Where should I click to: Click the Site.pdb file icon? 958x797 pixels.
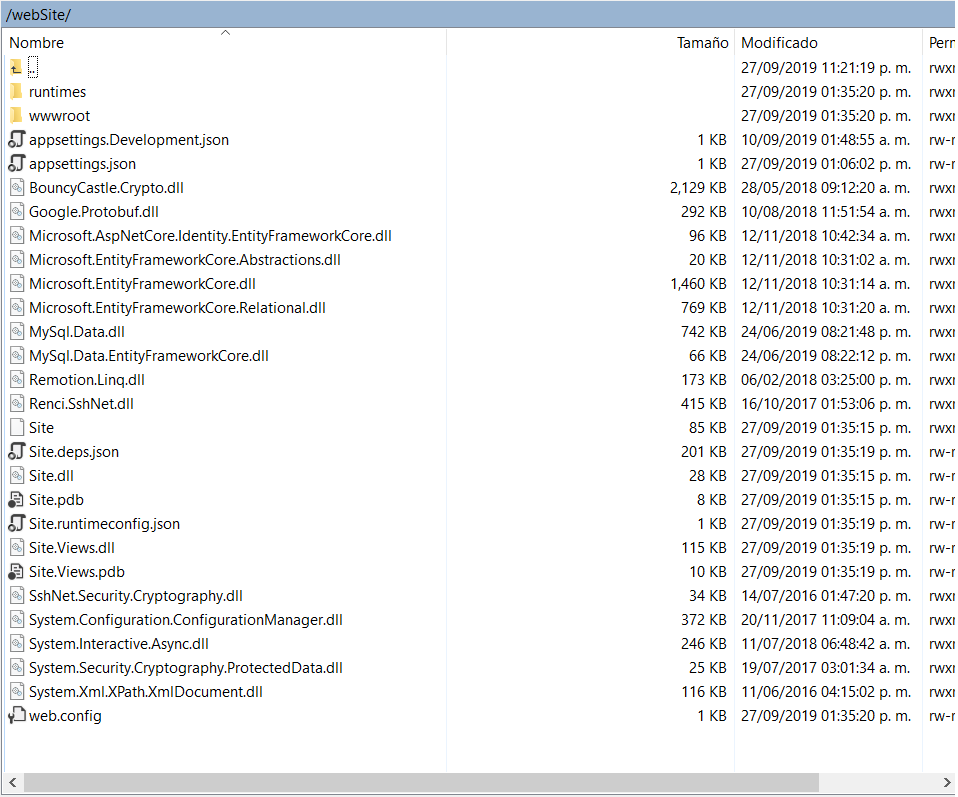pyautogui.click(x=16, y=500)
